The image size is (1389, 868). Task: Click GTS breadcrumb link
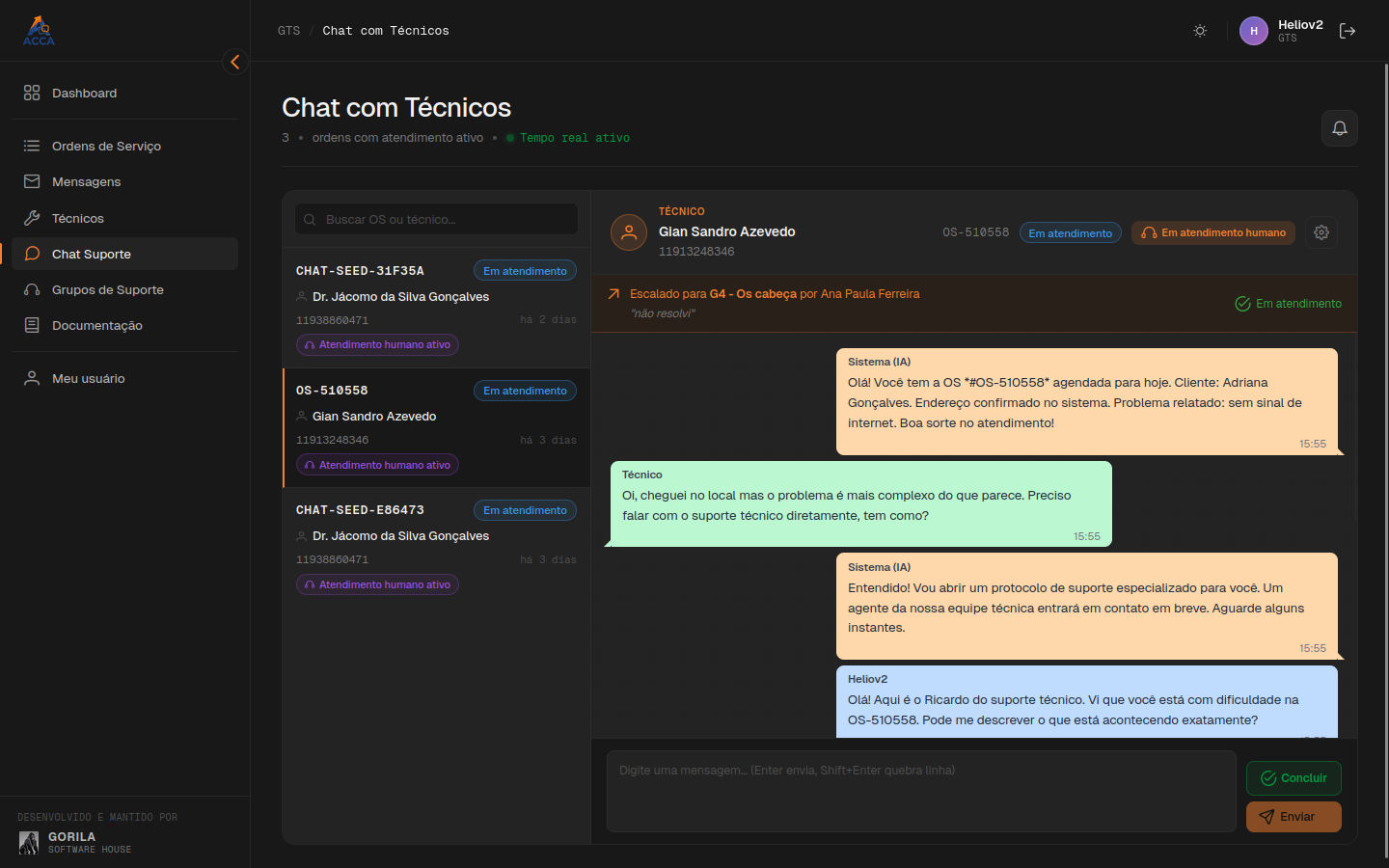tap(288, 31)
